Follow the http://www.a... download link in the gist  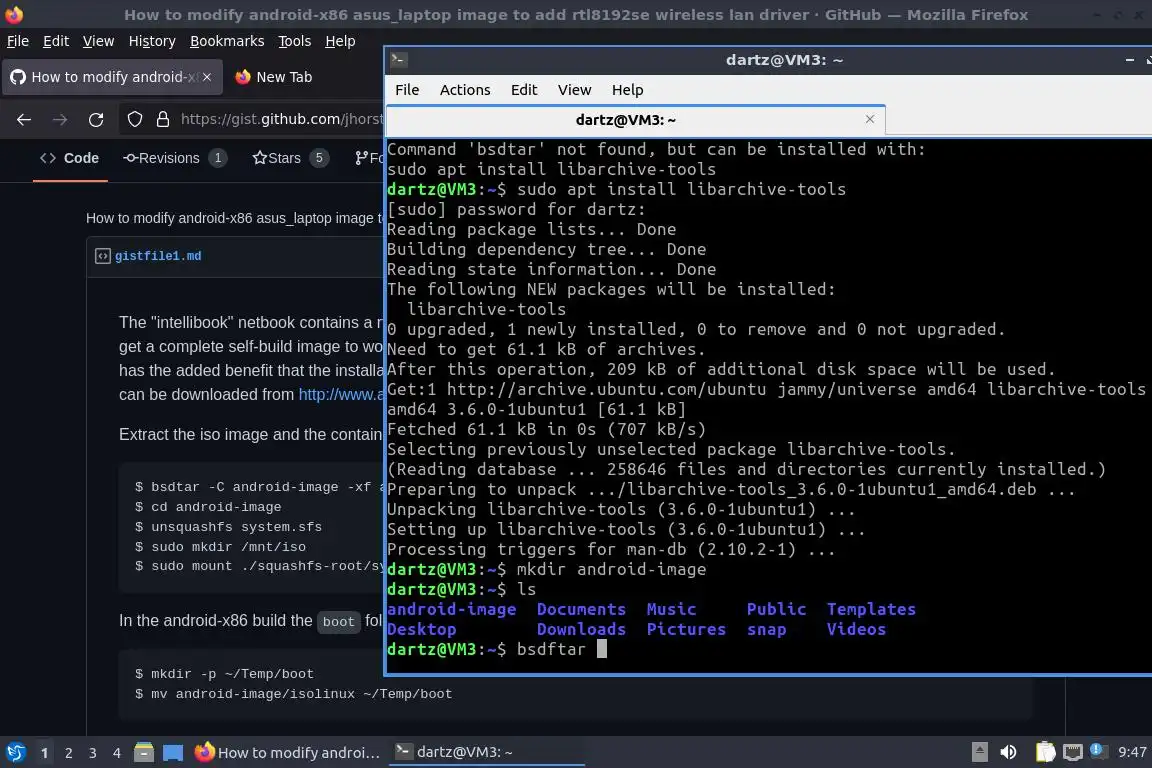(341, 395)
